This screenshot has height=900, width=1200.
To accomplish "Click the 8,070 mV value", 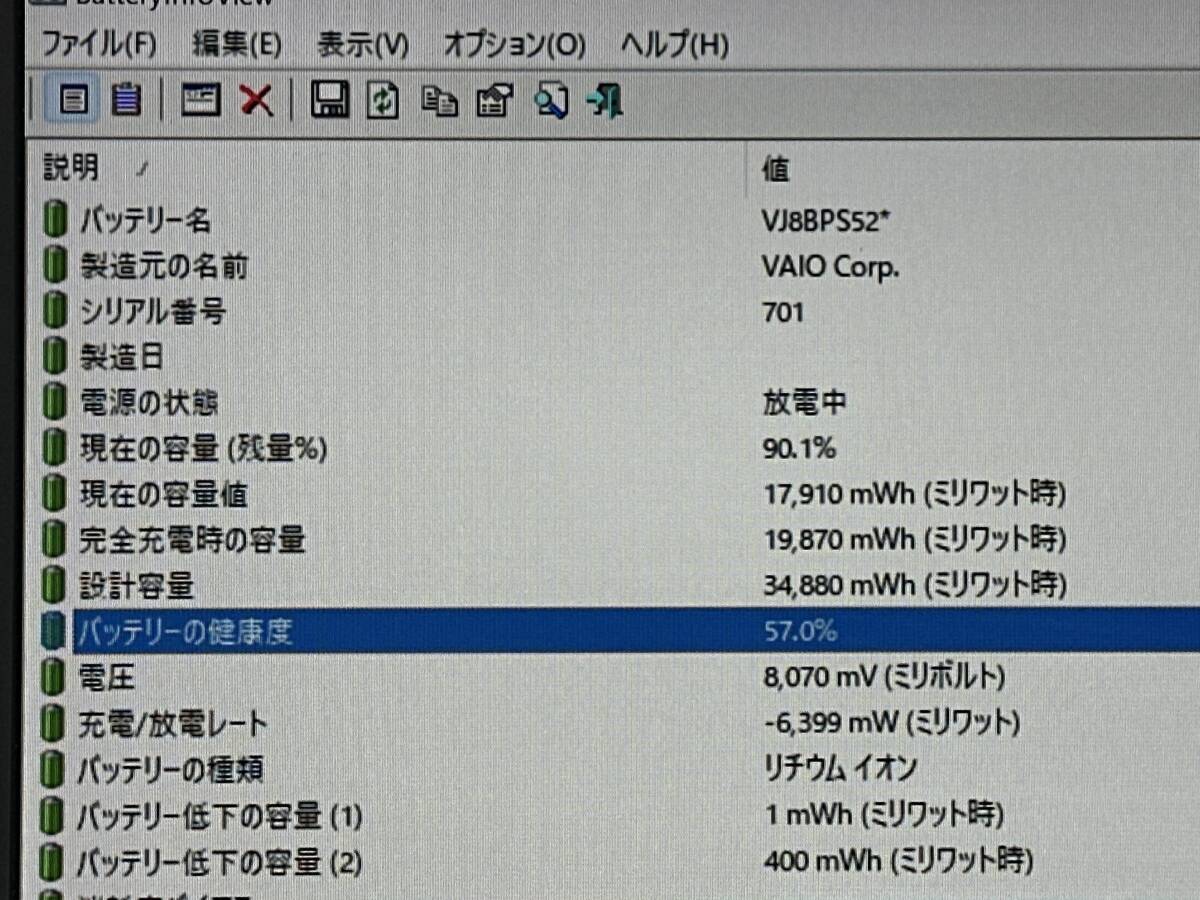I will pos(883,678).
